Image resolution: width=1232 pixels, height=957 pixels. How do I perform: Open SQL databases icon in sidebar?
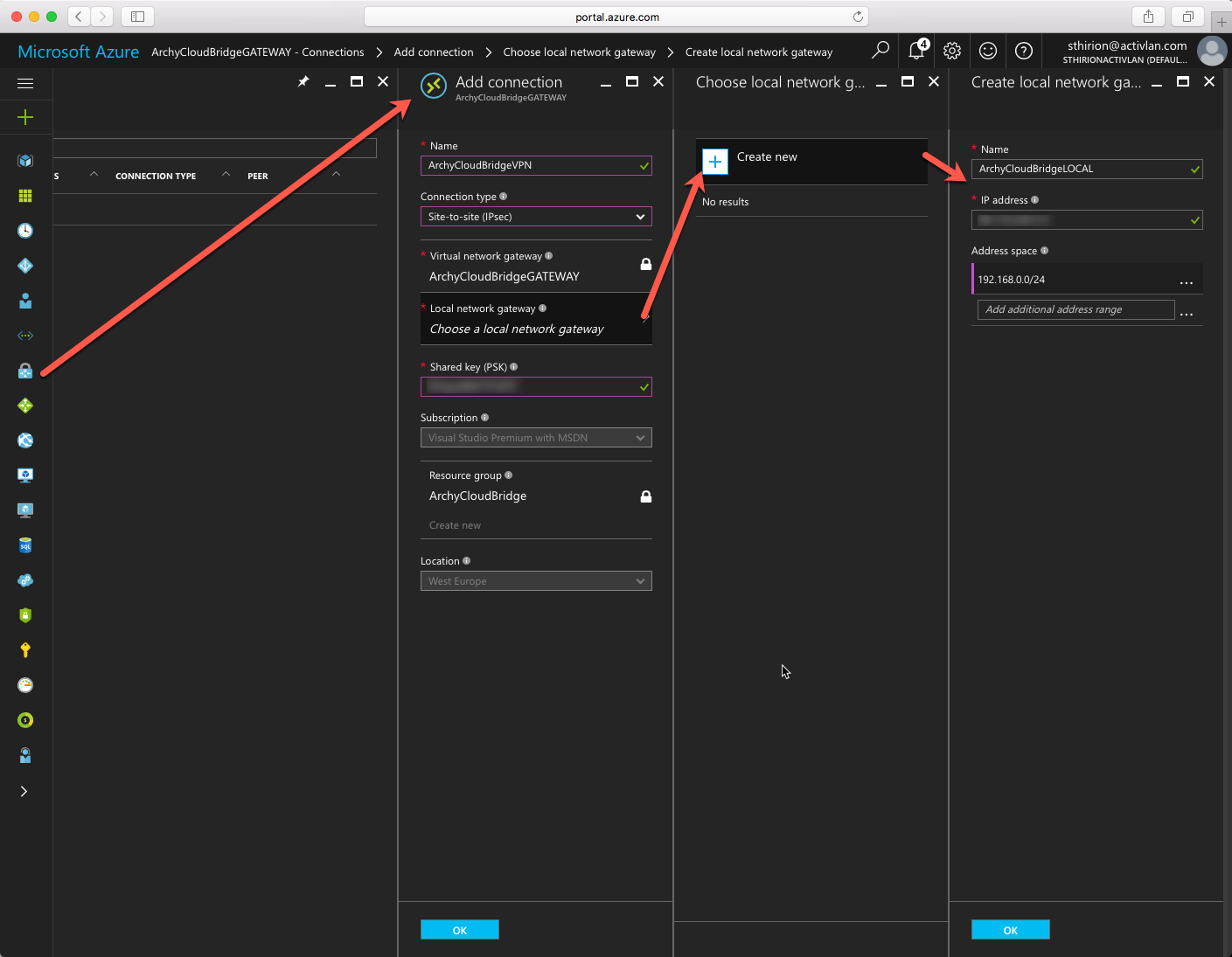[25, 545]
